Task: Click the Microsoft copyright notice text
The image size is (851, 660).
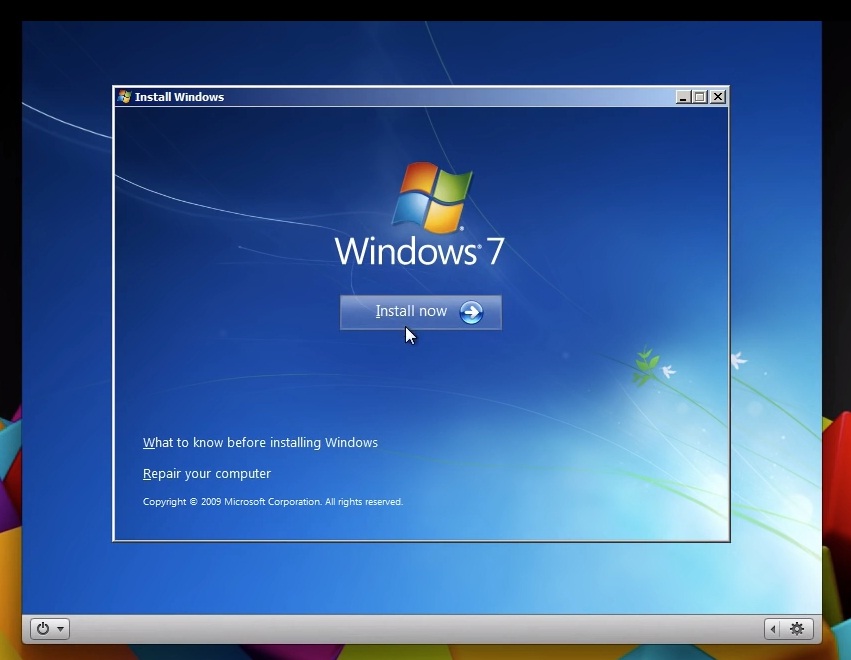Action: (272, 502)
